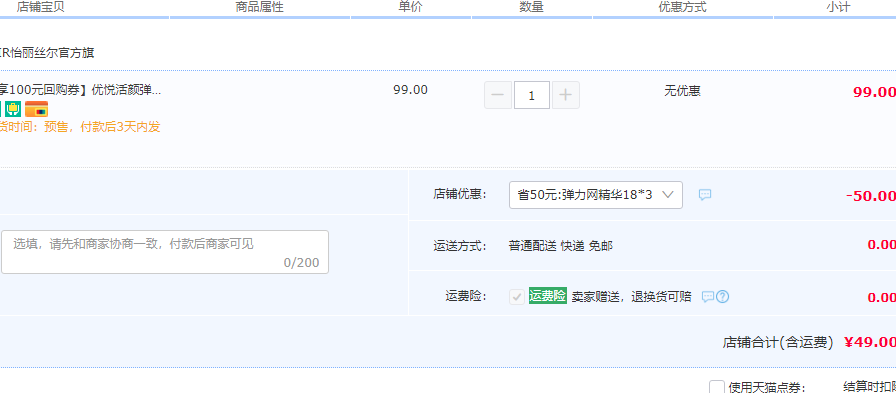Click the green hands-holding-bag service icon
Screen dimensions: 896x393
(x=13, y=109)
